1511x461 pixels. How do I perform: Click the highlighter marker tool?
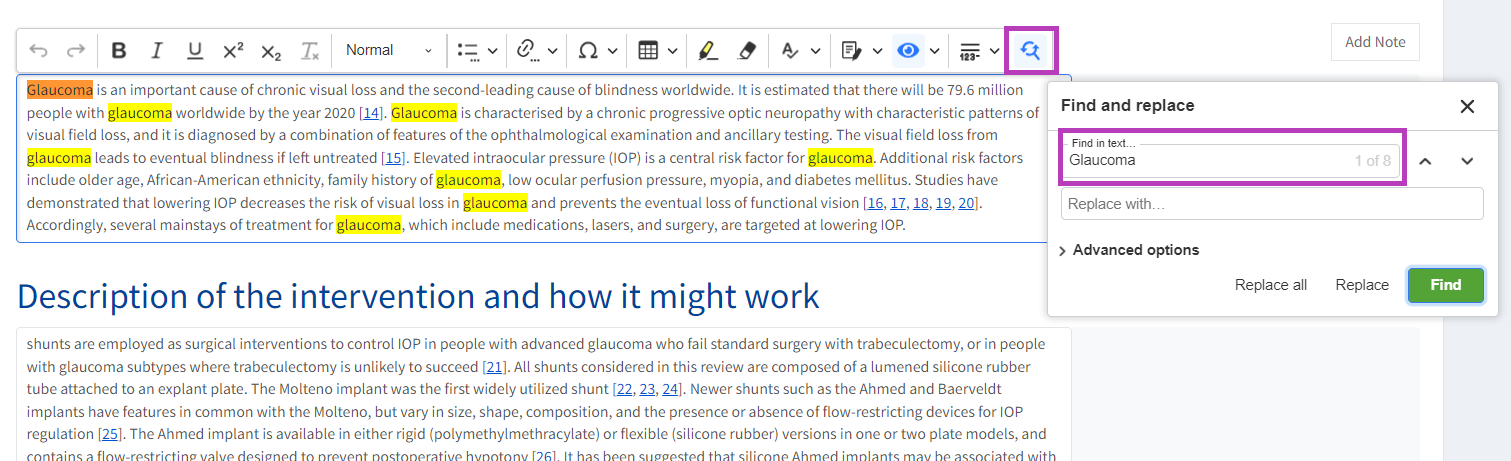(x=707, y=51)
